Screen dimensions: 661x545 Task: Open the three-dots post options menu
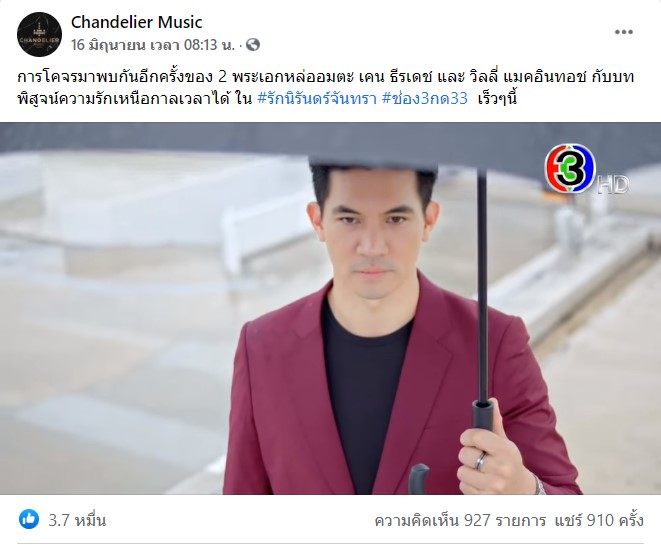click(623, 32)
